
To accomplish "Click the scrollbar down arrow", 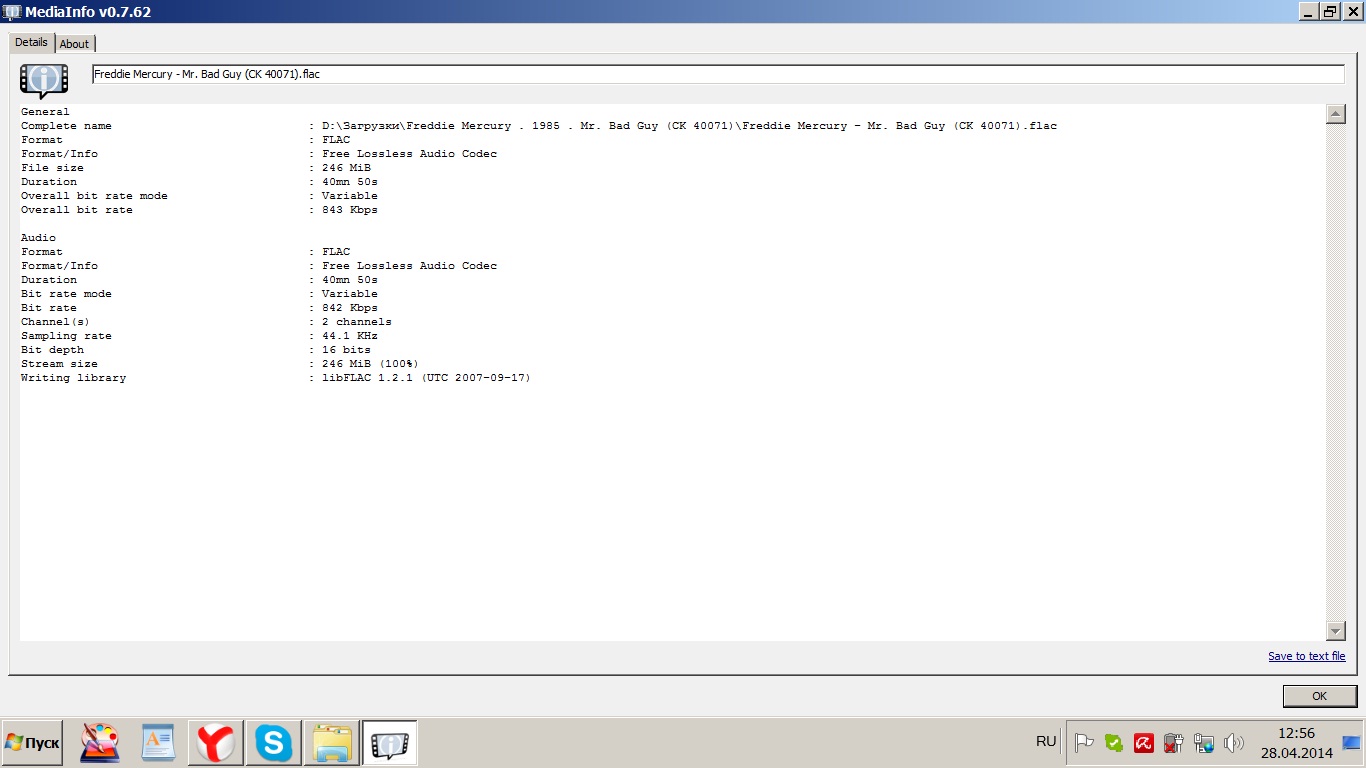I will [x=1335, y=630].
